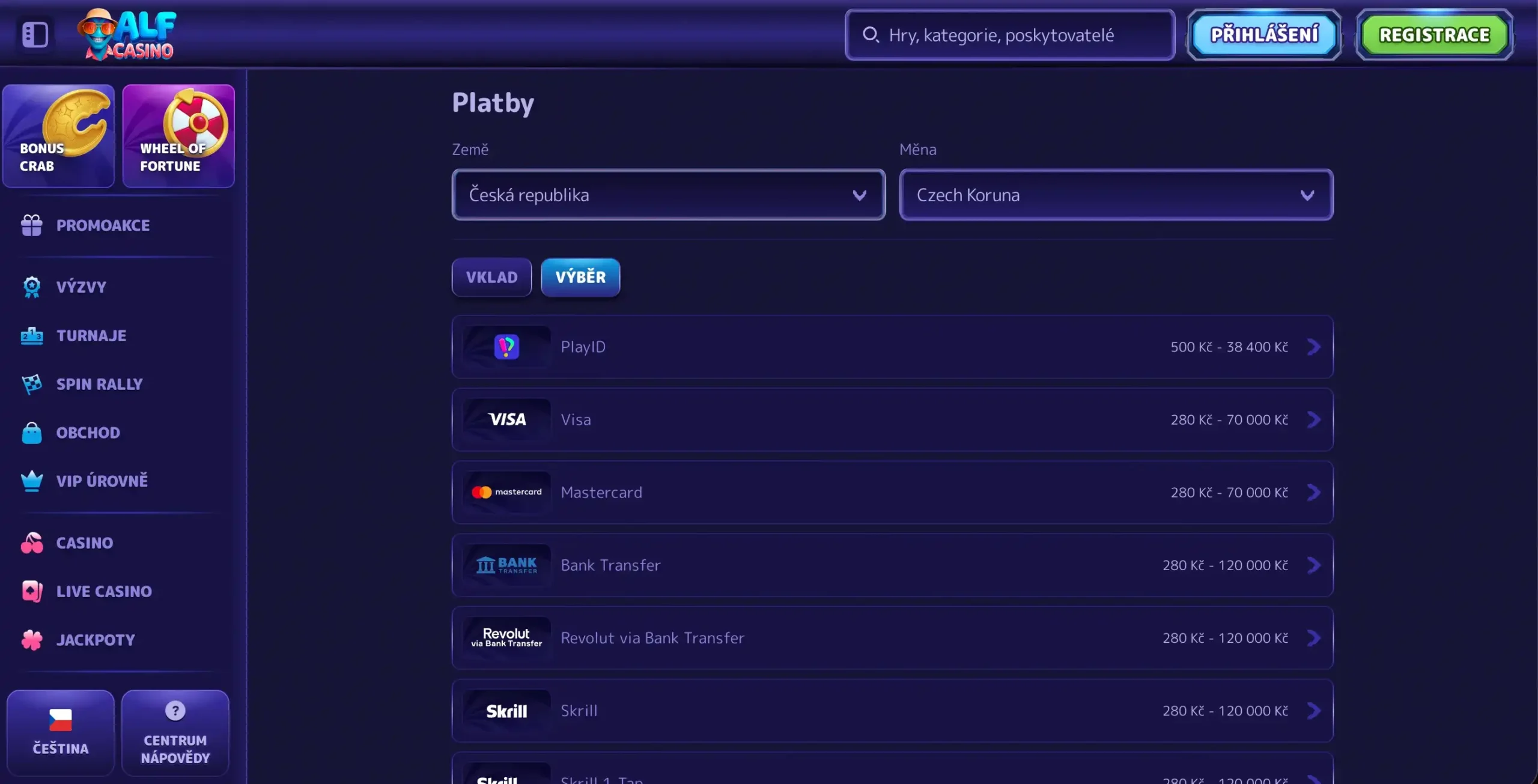Image resolution: width=1538 pixels, height=784 pixels.
Task: Go to the Obchod shop
Action: [x=87, y=432]
